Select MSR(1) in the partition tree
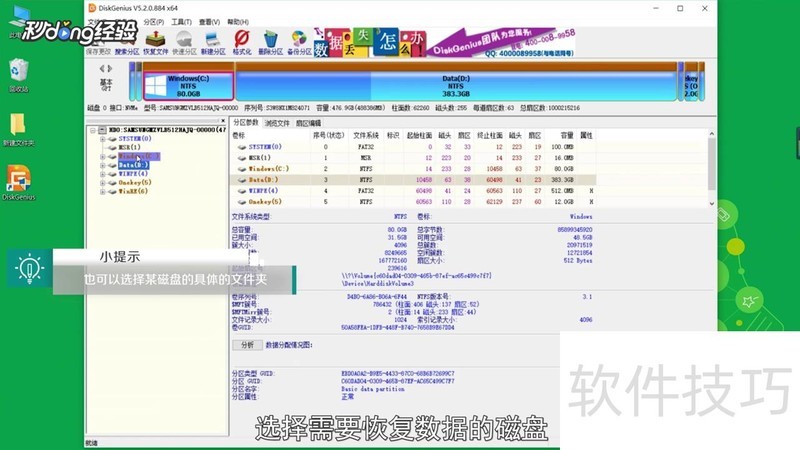 (x=129, y=147)
